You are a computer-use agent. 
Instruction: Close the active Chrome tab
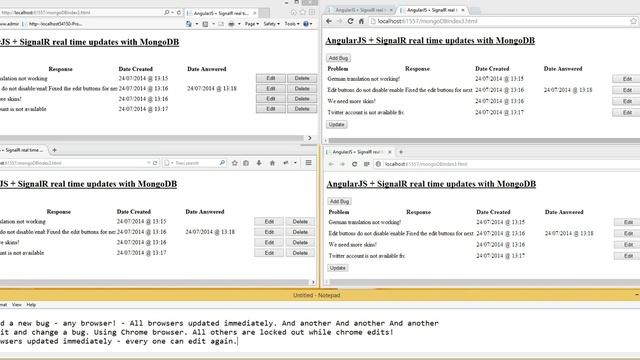[463, 9]
